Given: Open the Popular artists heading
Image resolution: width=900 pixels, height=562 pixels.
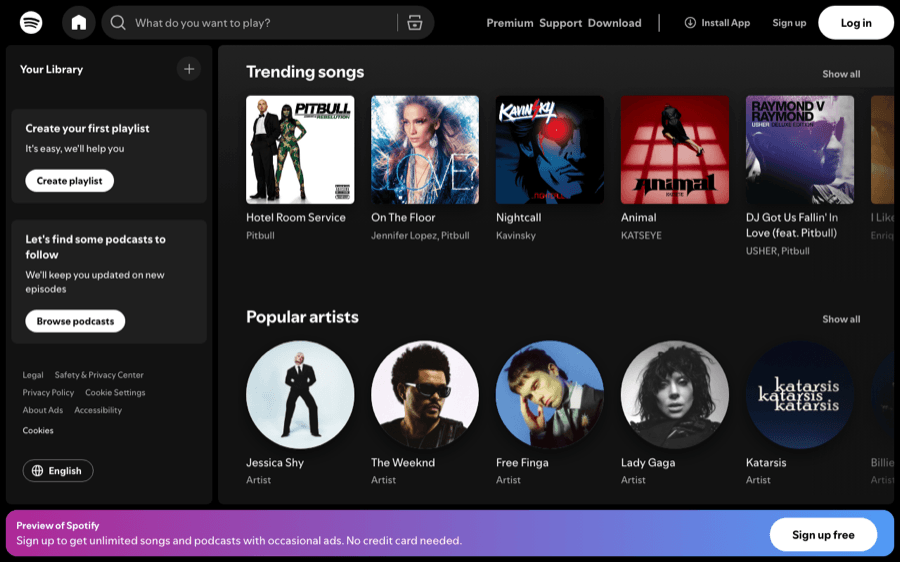Looking at the screenshot, I should tap(302, 317).
